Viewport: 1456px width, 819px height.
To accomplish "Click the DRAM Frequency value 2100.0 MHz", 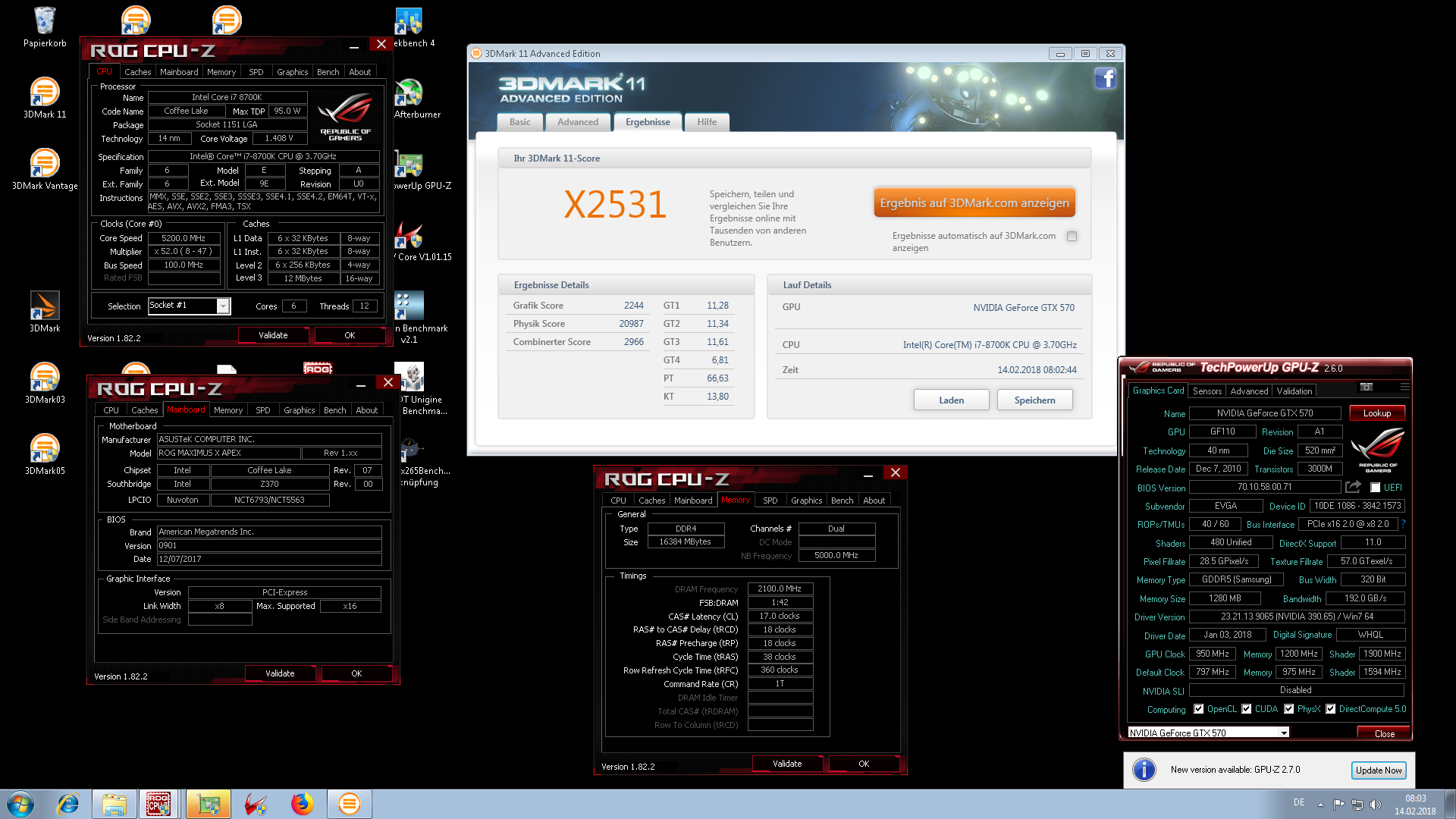I will [780, 588].
